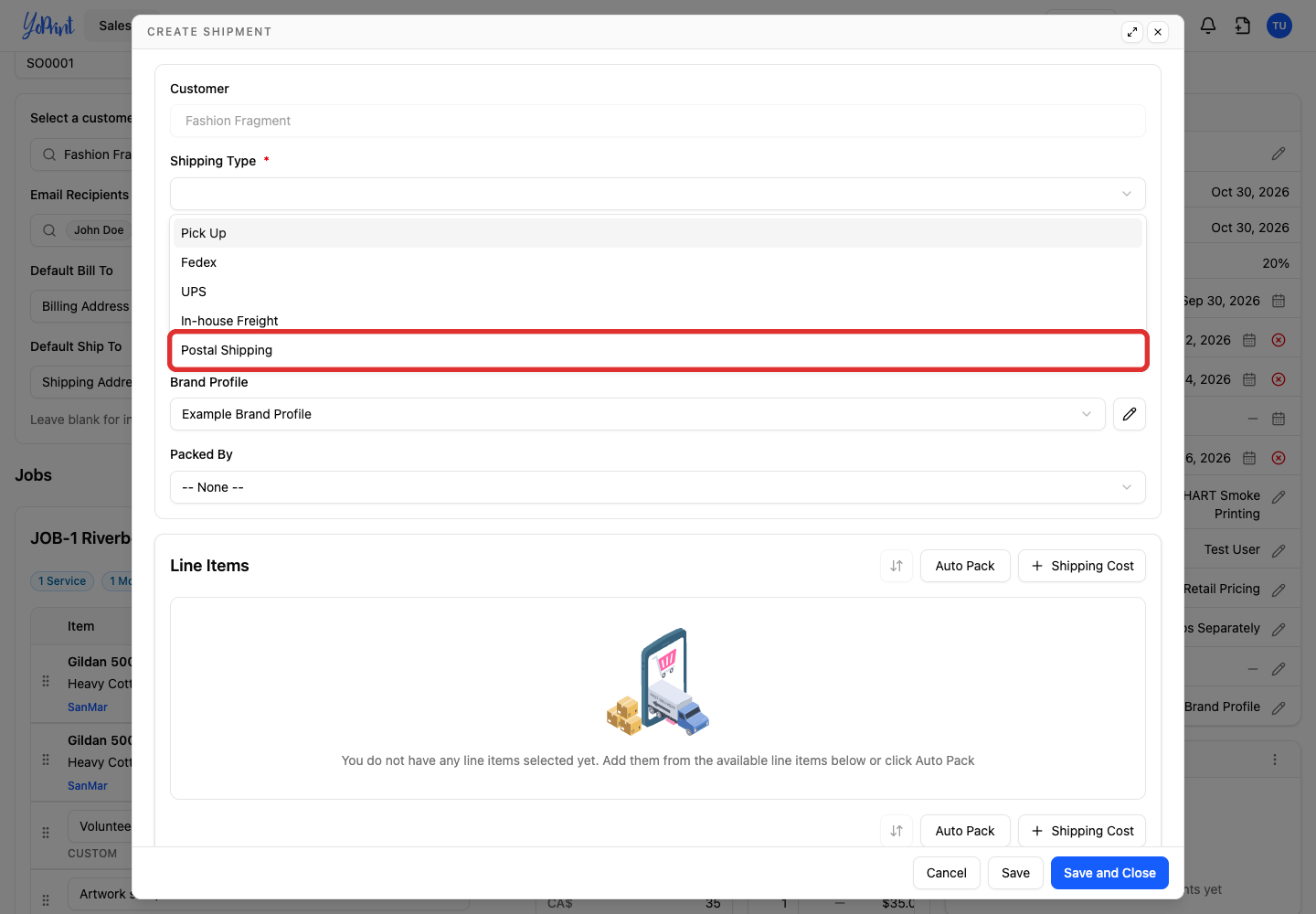Click the TU user avatar
This screenshot has width=1316, height=914.
coord(1279,26)
